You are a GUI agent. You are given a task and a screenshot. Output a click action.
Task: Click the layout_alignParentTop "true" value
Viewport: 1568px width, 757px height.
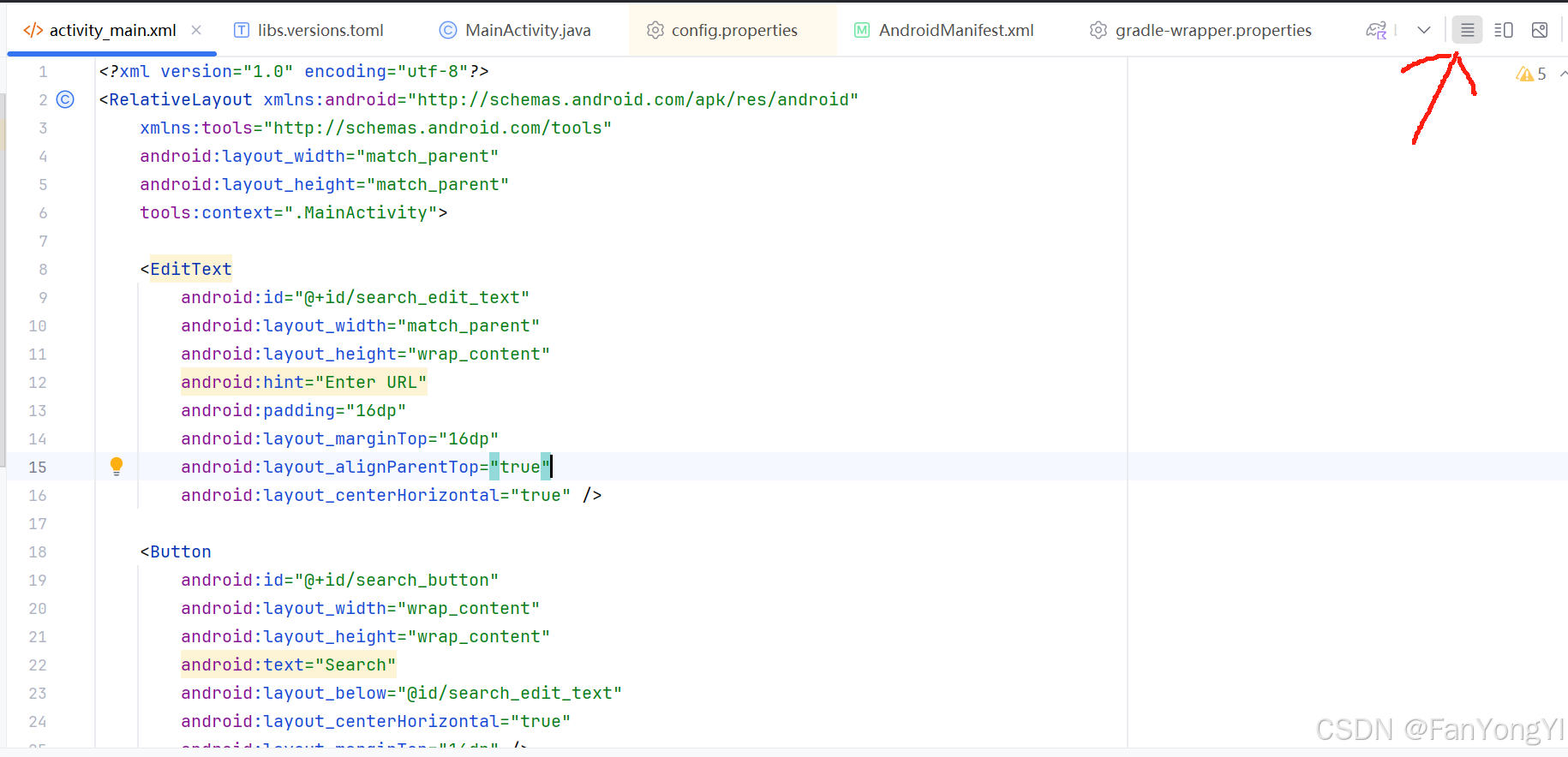click(520, 468)
